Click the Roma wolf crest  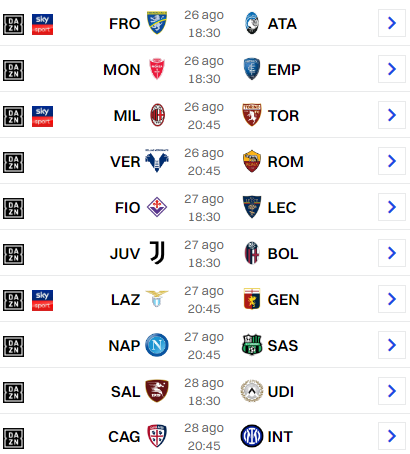pyautogui.click(x=252, y=161)
